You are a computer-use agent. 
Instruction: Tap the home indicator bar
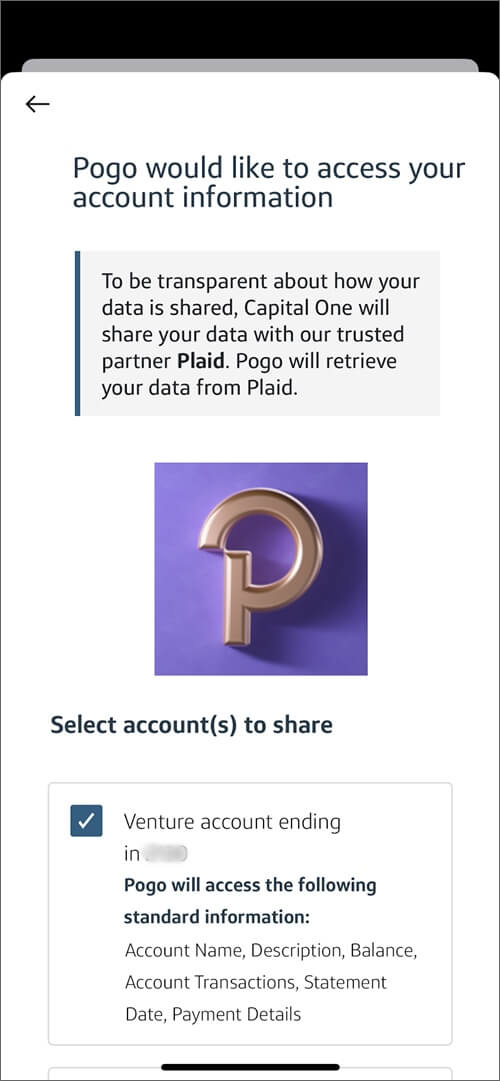[x=250, y=1067]
